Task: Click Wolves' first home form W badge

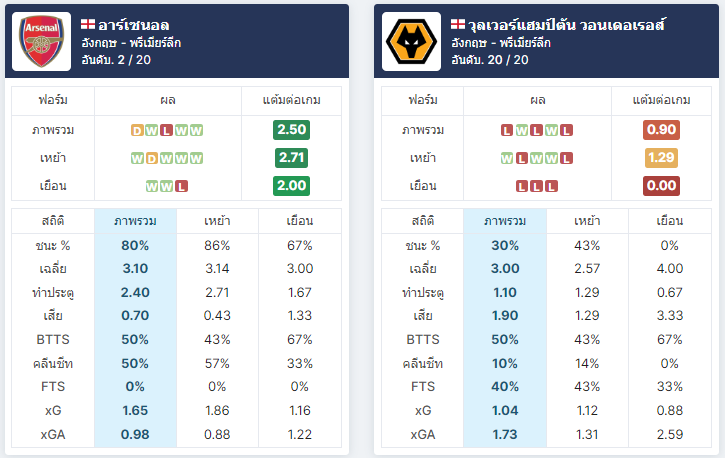Action: [507, 159]
